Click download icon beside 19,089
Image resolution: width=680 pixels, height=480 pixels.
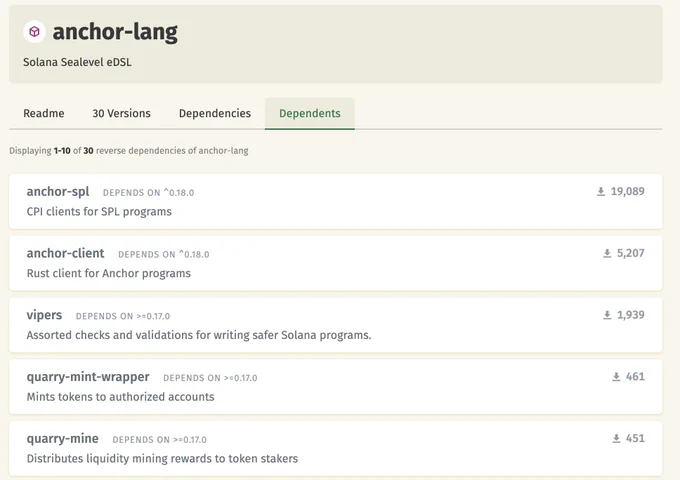click(601, 191)
